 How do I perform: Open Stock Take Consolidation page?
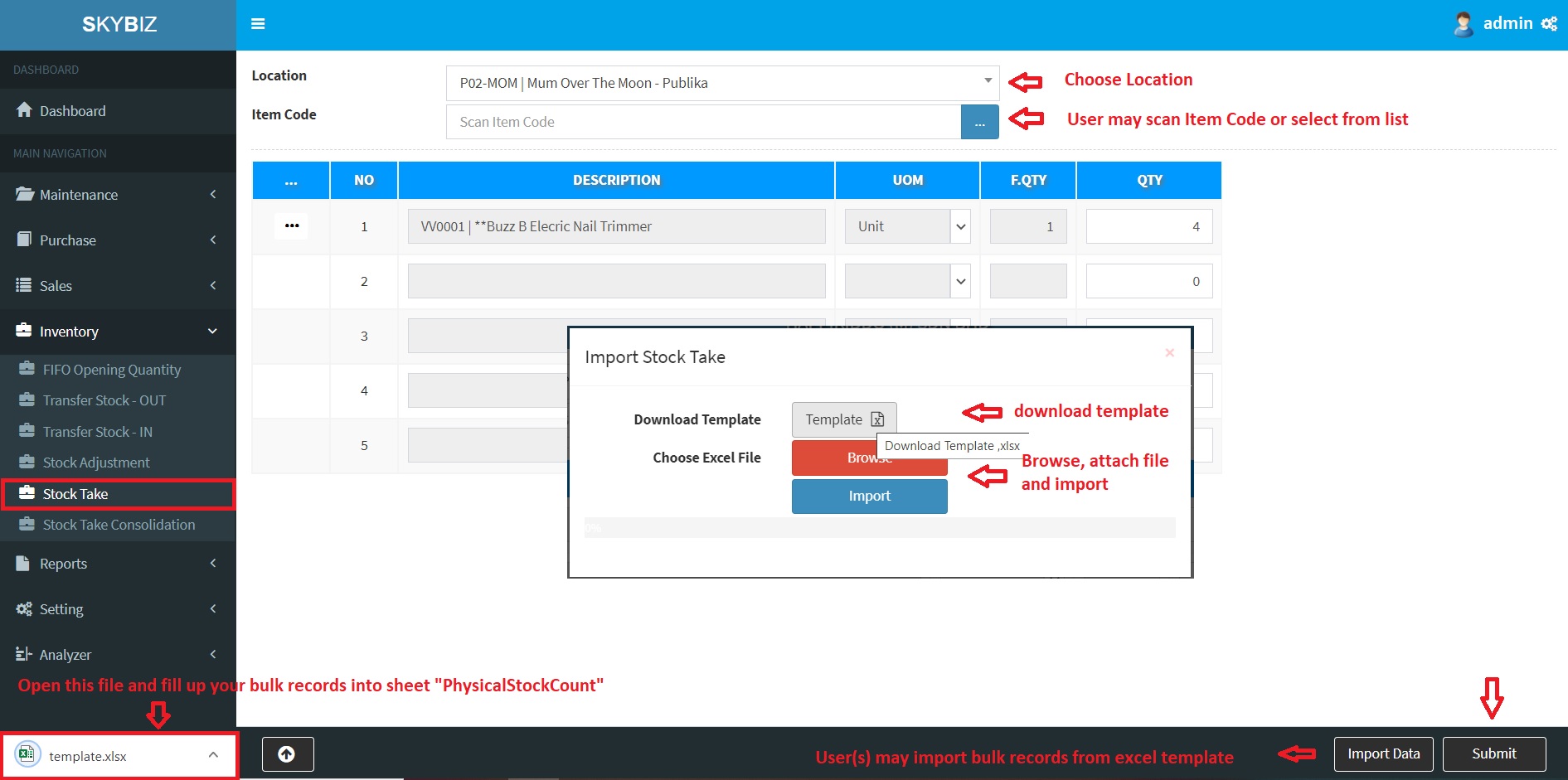coord(119,525)
